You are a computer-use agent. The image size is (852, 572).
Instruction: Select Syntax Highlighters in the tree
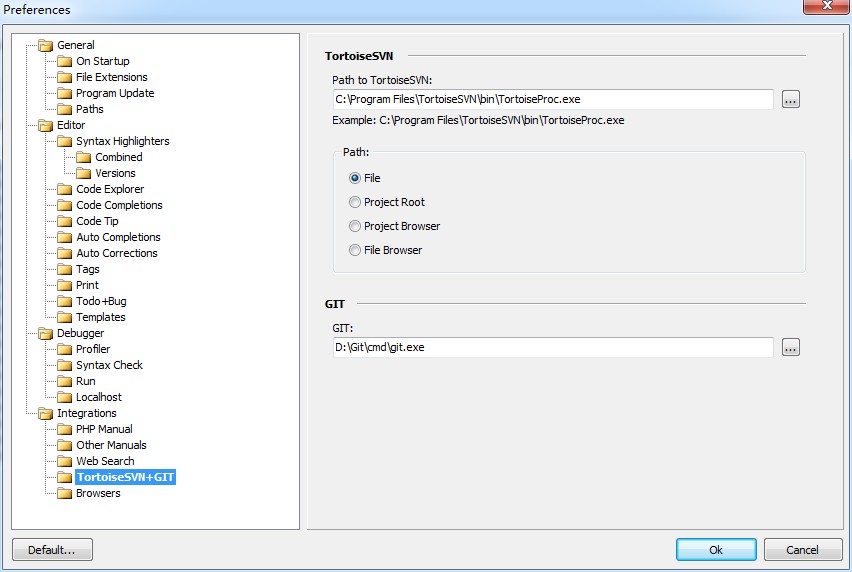point(123,141)
